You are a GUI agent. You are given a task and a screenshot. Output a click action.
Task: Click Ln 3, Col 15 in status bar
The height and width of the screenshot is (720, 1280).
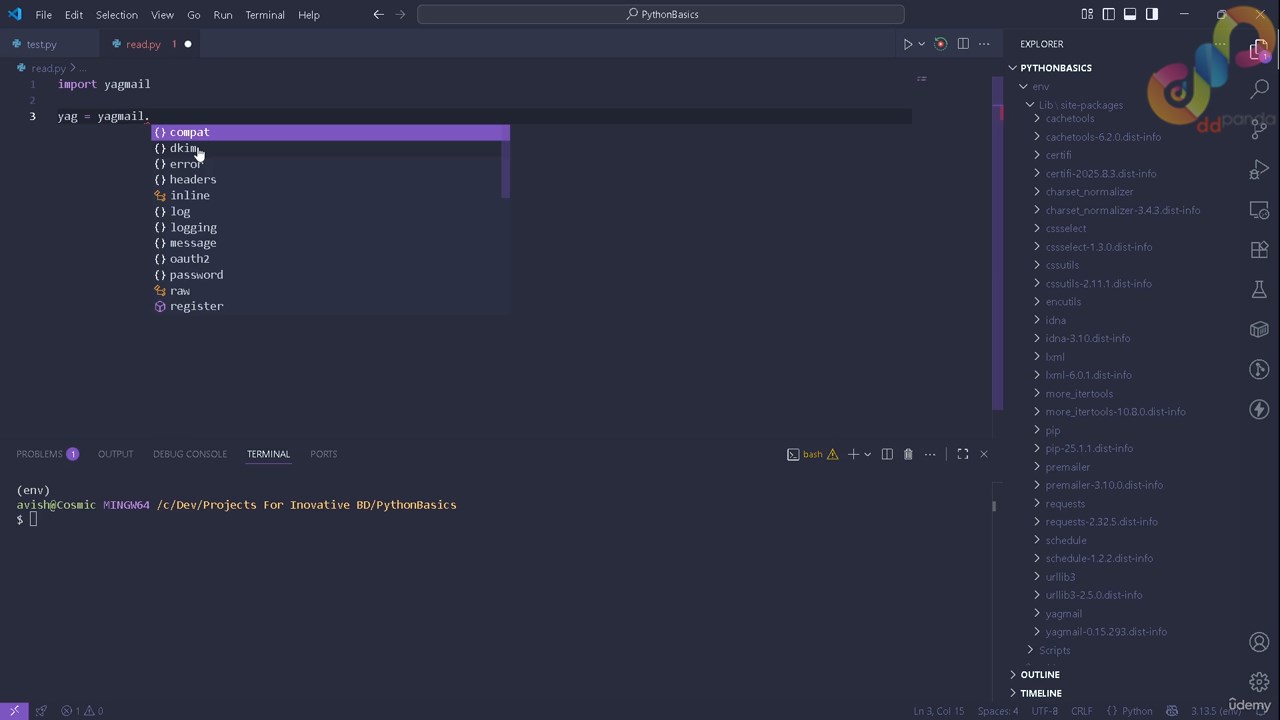click(x=938, y=711)
